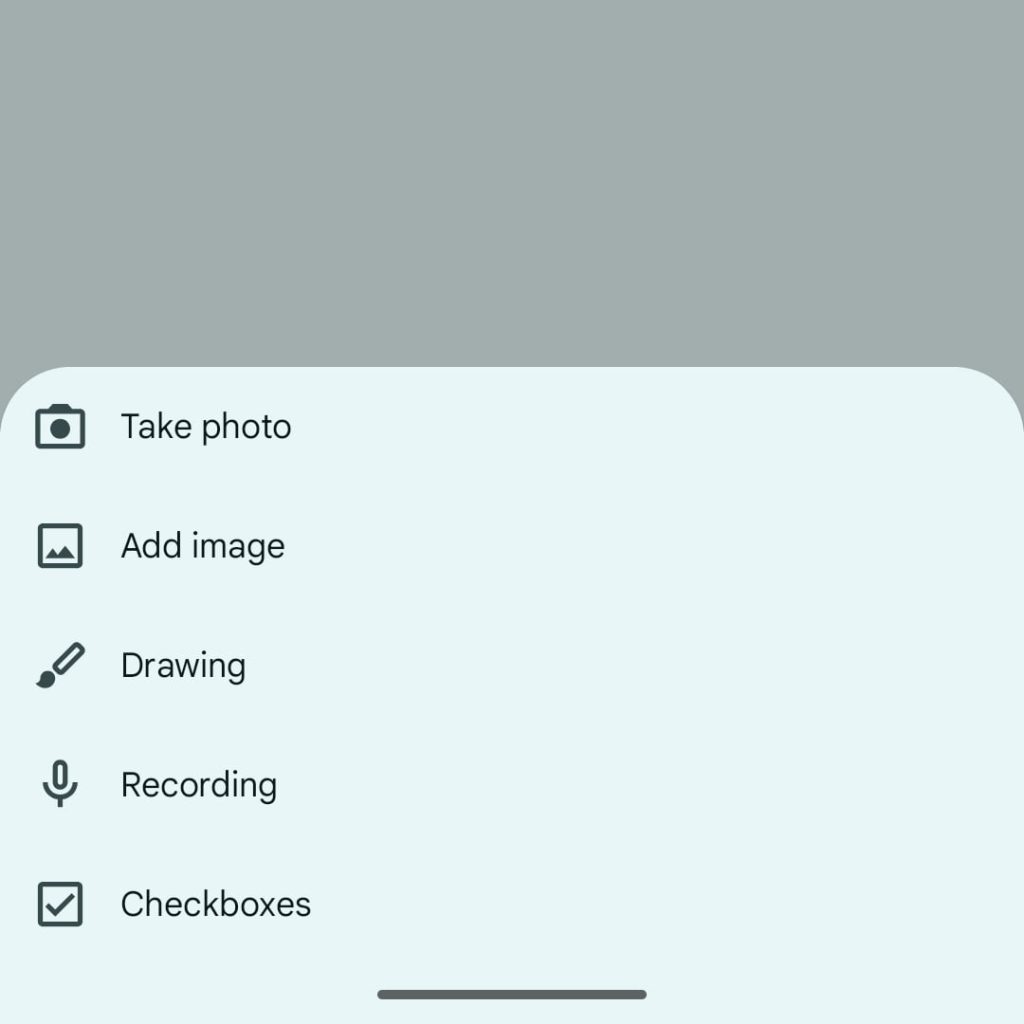Tap the word "Add" in Add image
This screenshot has width=1024, height=1024.
click(x=152, y=546)
